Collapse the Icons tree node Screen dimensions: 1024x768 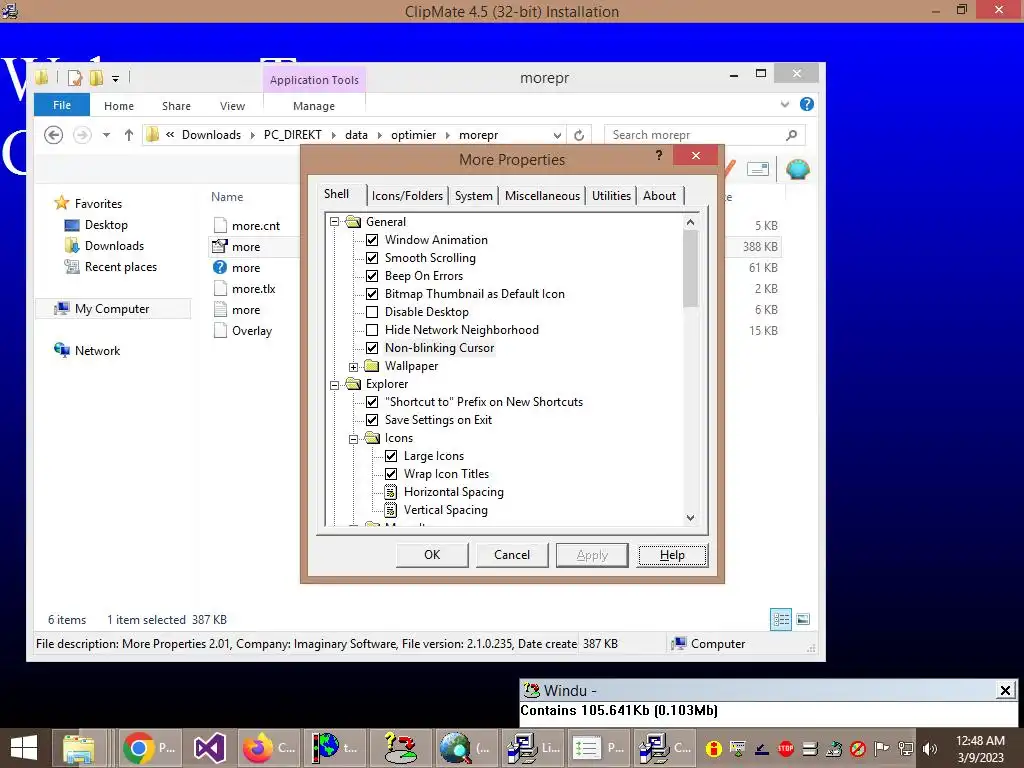click(x=353, y=439)
